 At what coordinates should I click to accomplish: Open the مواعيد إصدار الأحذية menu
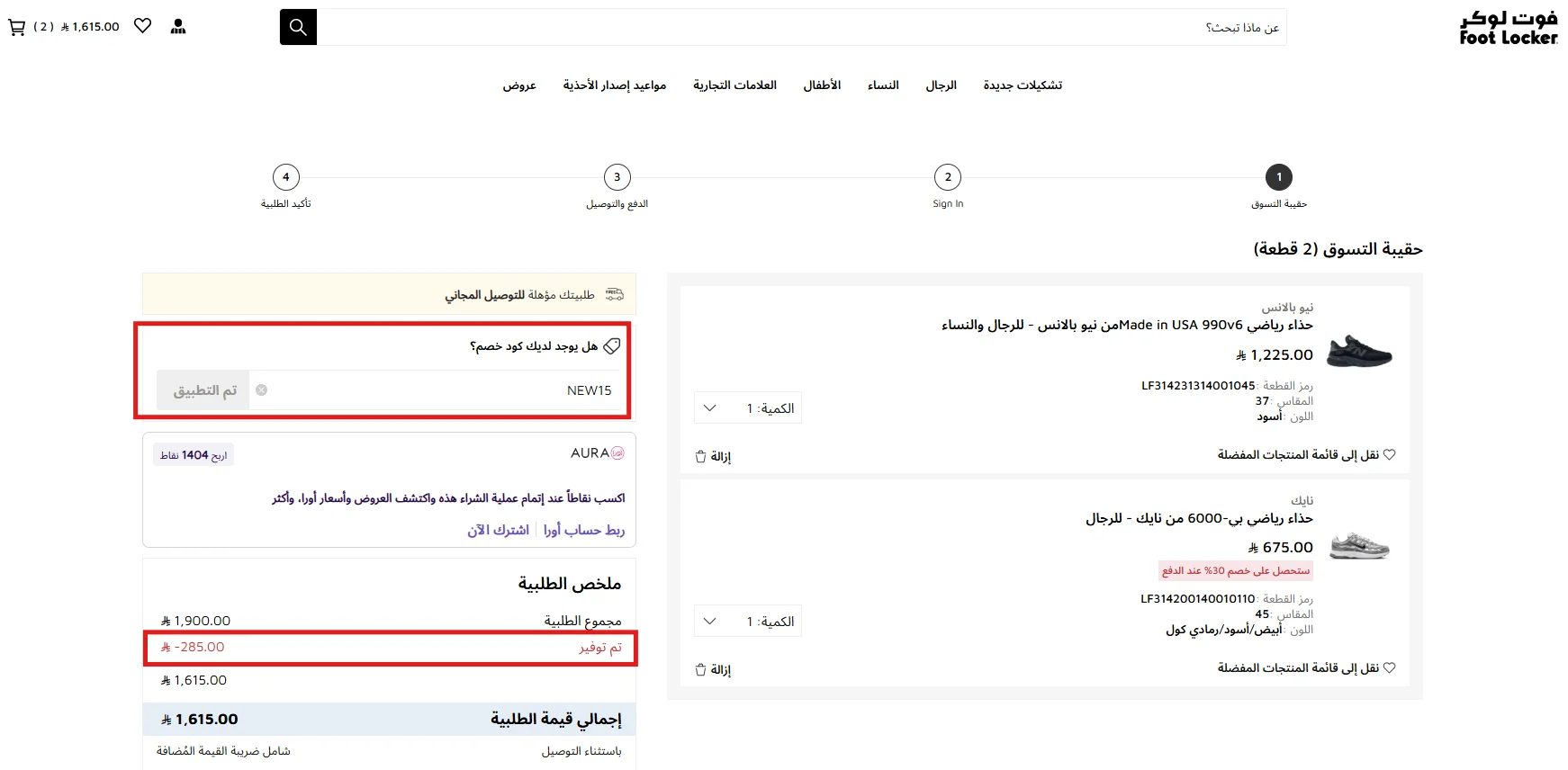(x=615, y=85)
